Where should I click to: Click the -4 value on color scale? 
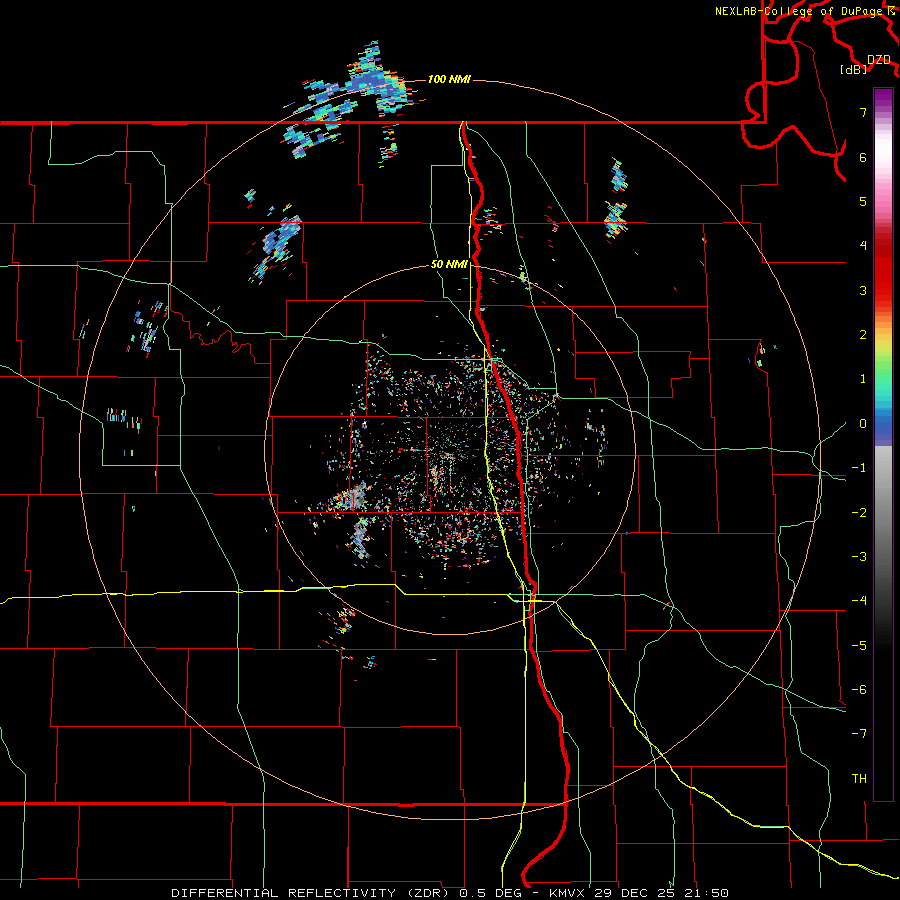(x=859, y=601)
